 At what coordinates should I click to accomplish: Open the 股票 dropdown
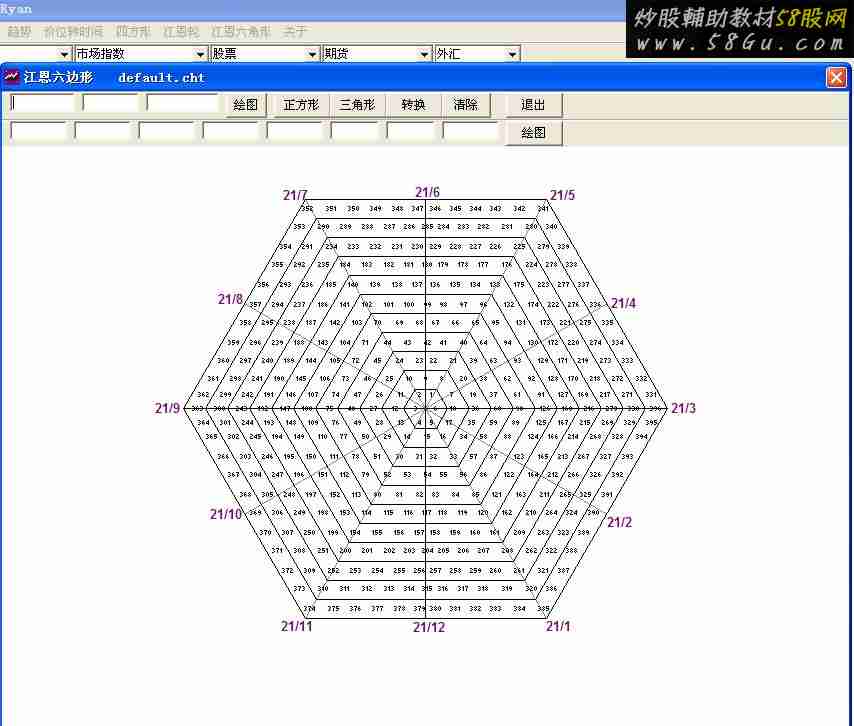click(312, 54)
